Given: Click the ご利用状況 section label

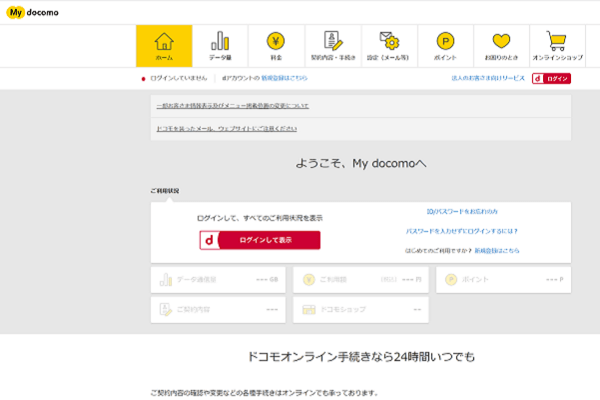Looking at the screenshot, I should point(165,191).
